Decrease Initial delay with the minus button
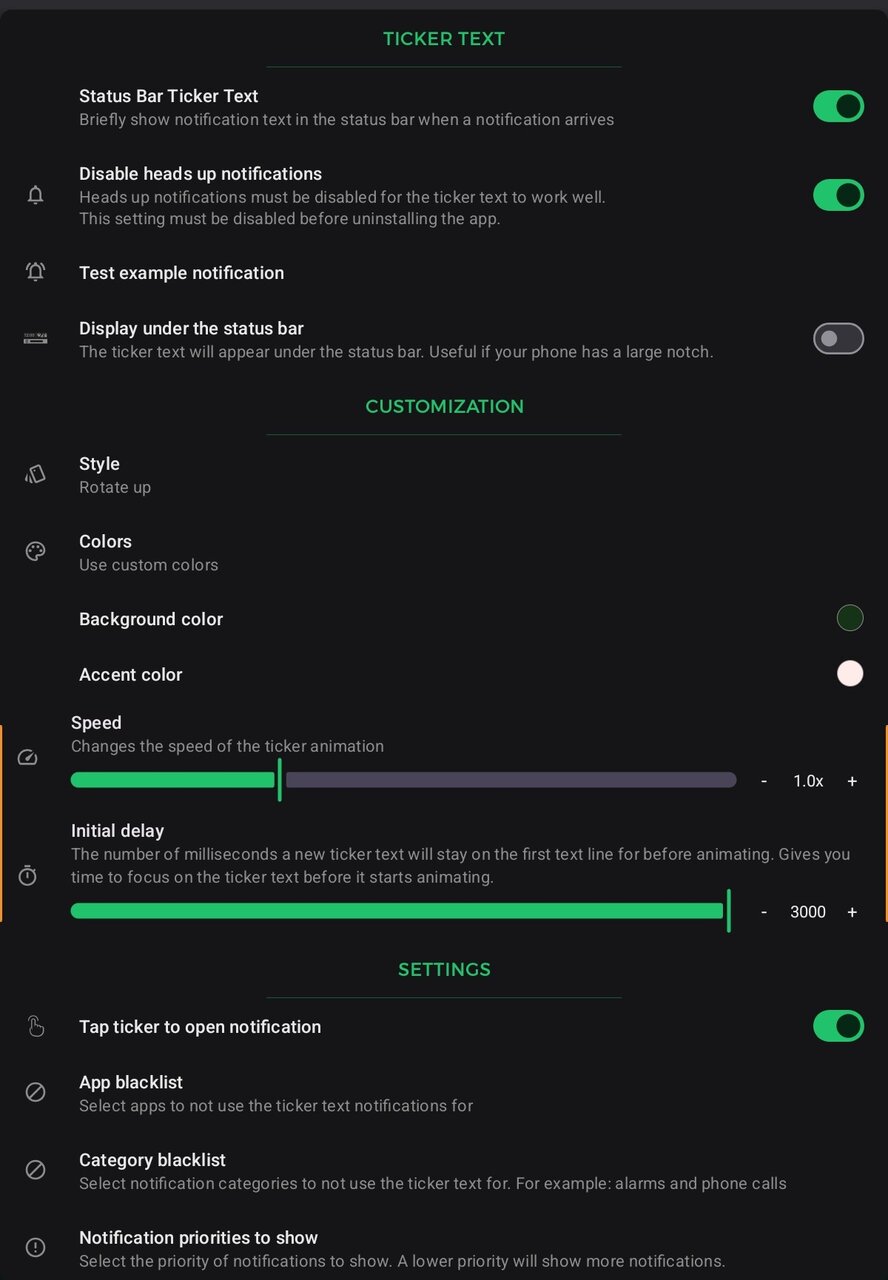The height and width of the screenshot is (1280, 888). 764,912
